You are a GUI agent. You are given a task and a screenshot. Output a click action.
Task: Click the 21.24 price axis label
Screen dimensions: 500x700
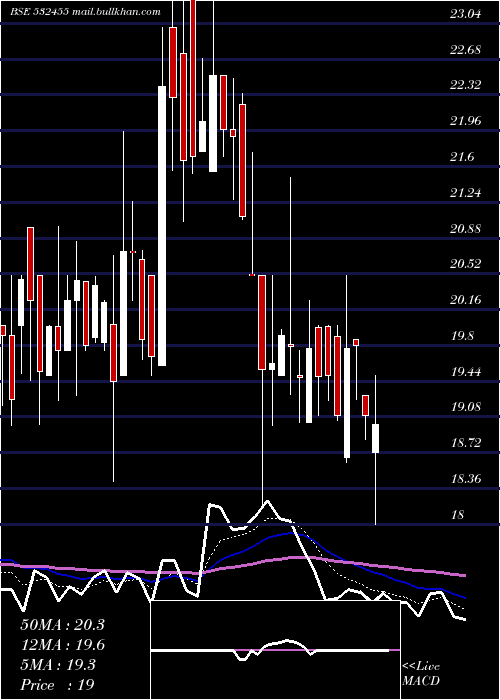tap(466, 192)
